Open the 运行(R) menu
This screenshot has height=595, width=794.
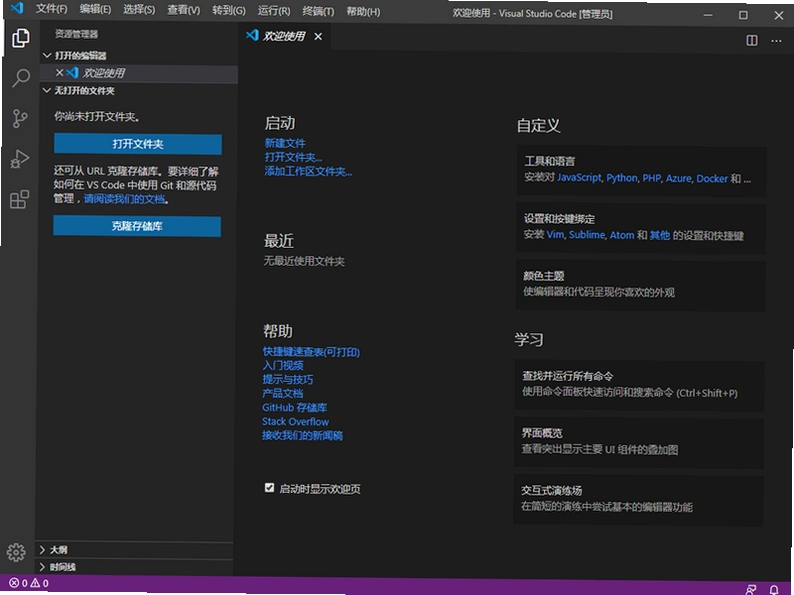(274, 11)
